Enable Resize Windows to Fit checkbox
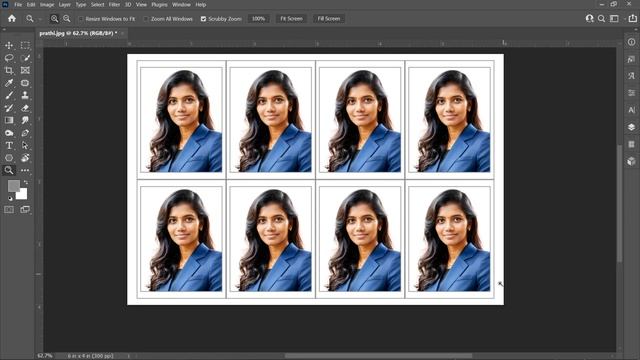This screenshot has width=640, height=360. 81,19
